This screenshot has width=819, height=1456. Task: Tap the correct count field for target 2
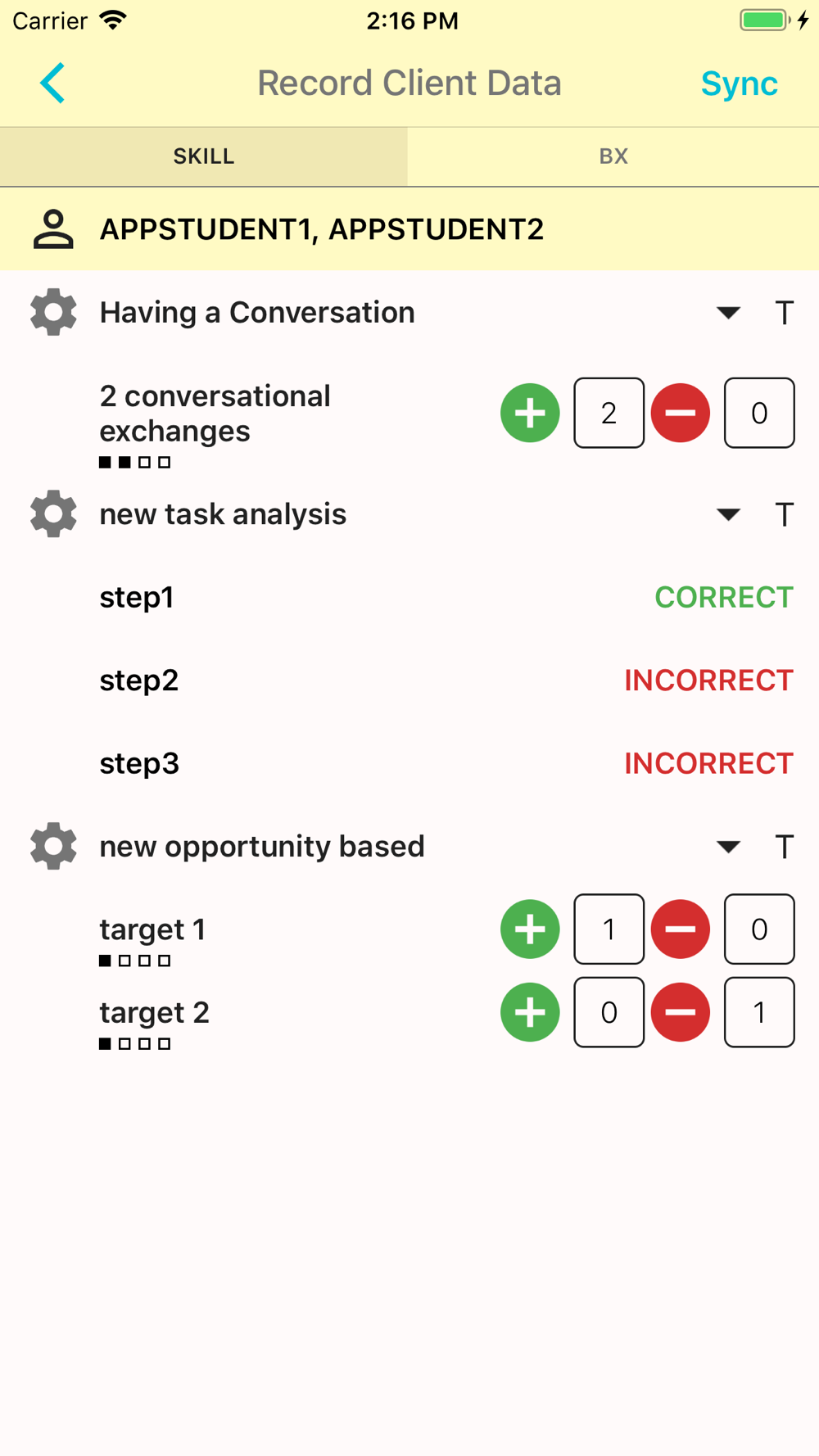(x=609, y=1012)
